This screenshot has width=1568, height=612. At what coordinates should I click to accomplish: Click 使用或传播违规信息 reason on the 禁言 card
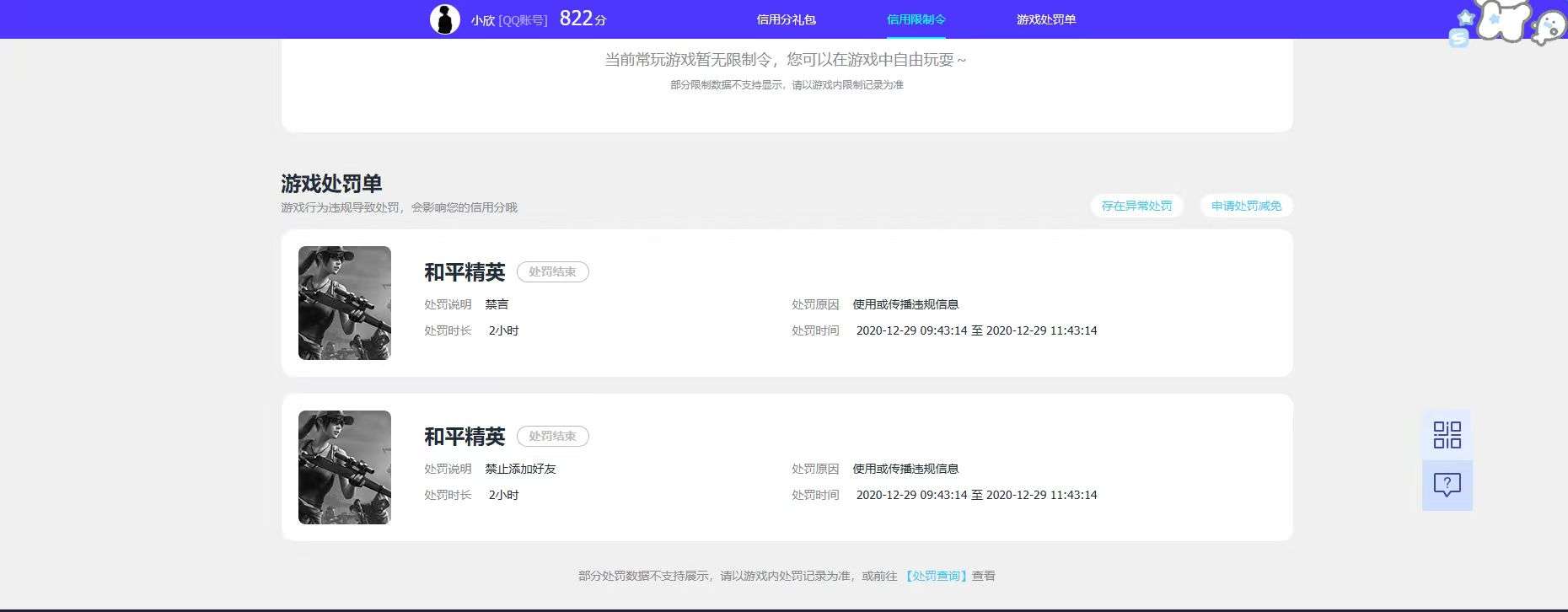905,304
